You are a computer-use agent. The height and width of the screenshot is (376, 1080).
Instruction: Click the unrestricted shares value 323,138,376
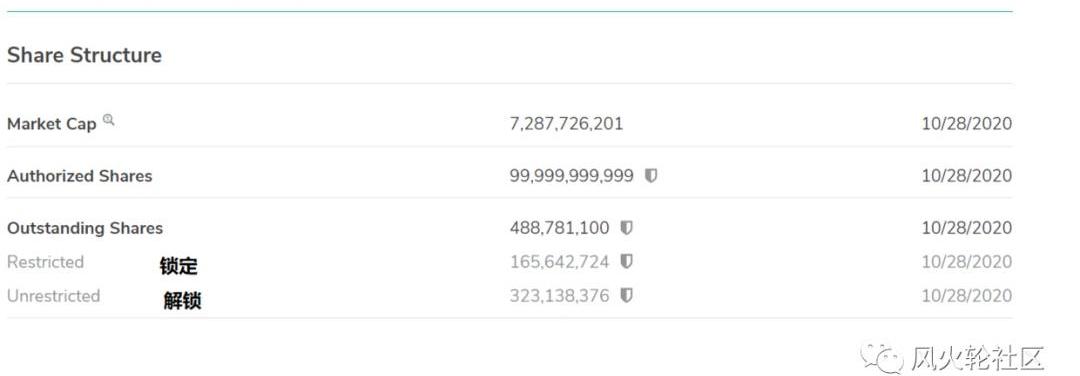pos(559,295)
